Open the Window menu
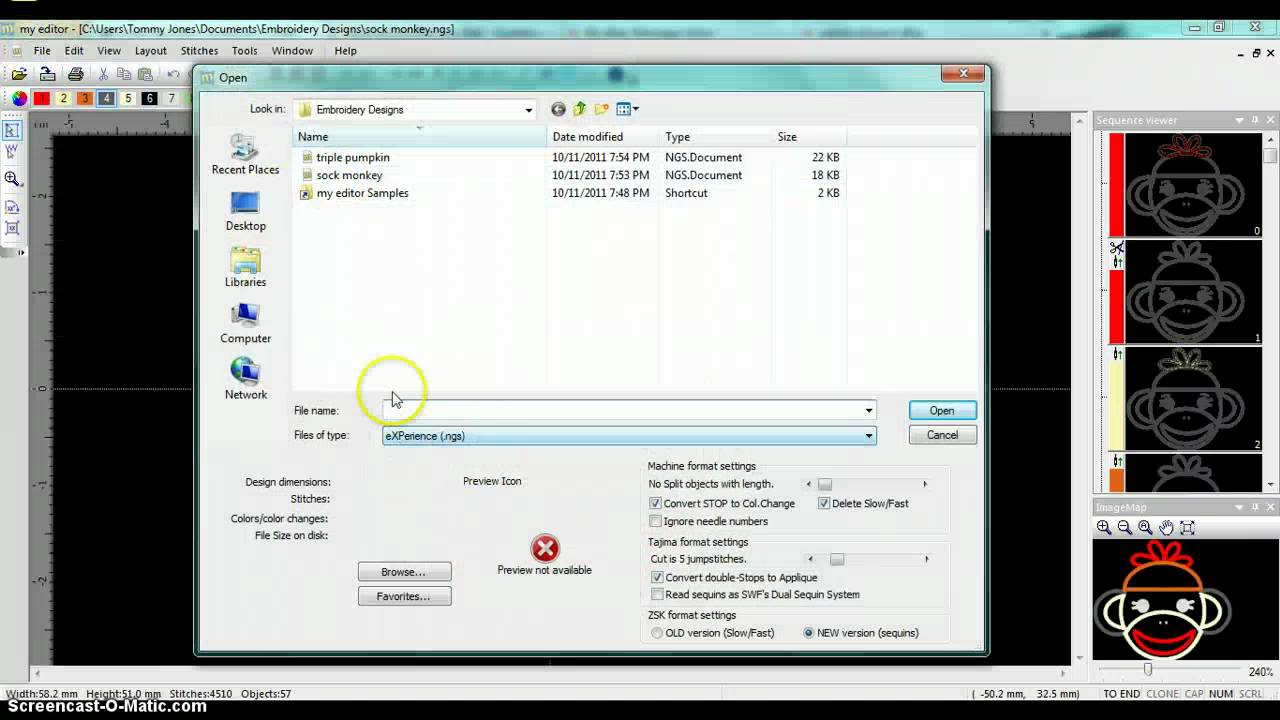 pos(292,50)
